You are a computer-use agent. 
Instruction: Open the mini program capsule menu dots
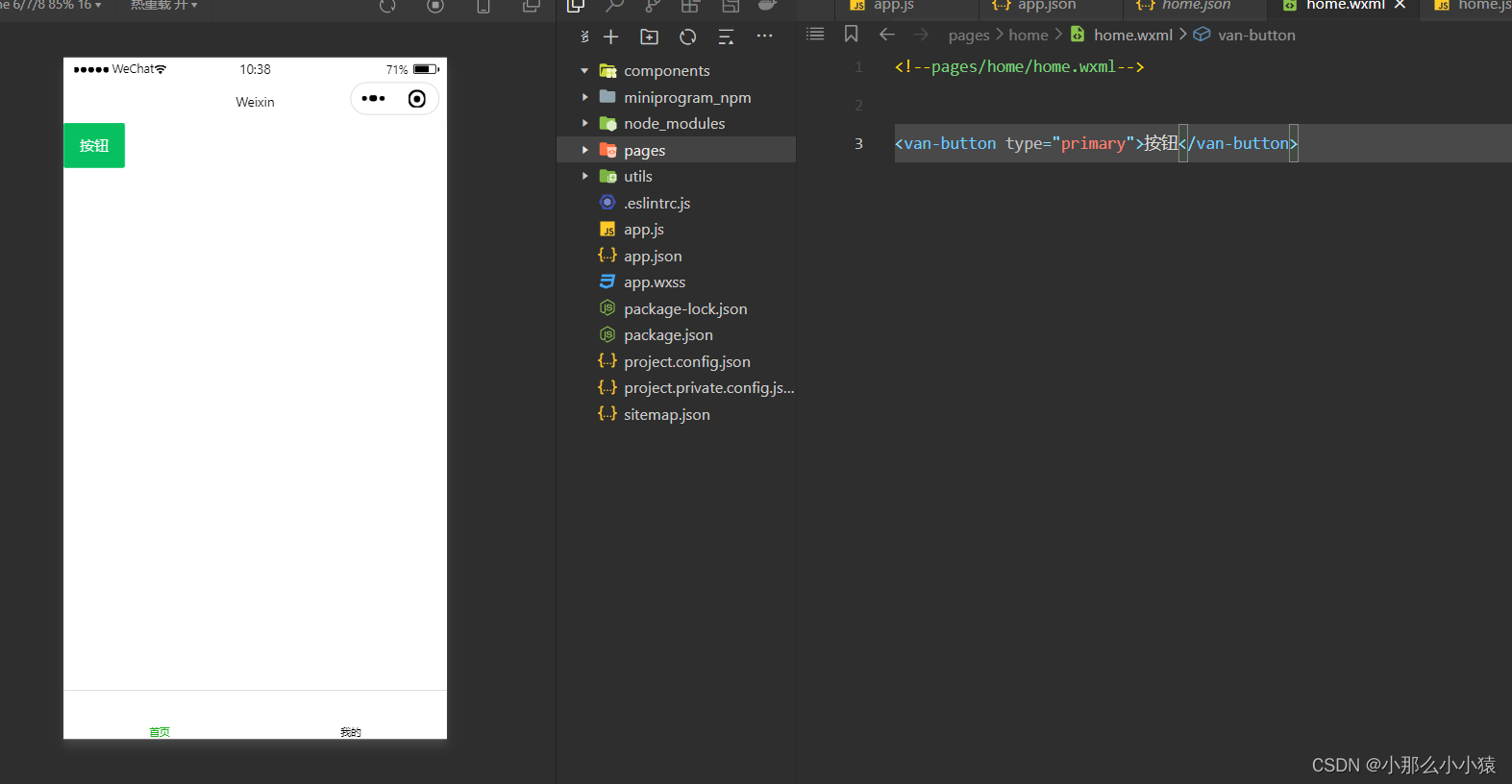click(373, 99)
